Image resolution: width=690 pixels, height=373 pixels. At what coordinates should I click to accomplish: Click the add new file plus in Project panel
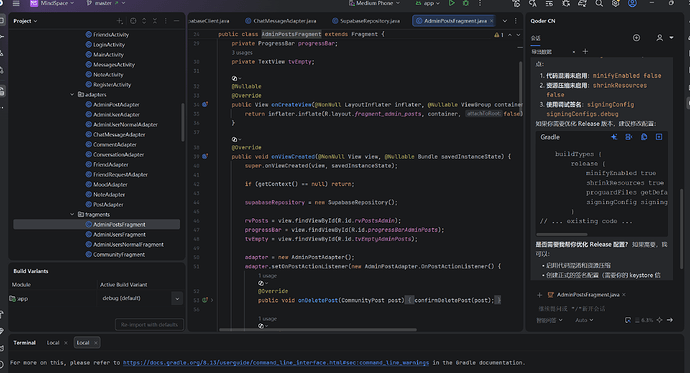click(120, 21)
